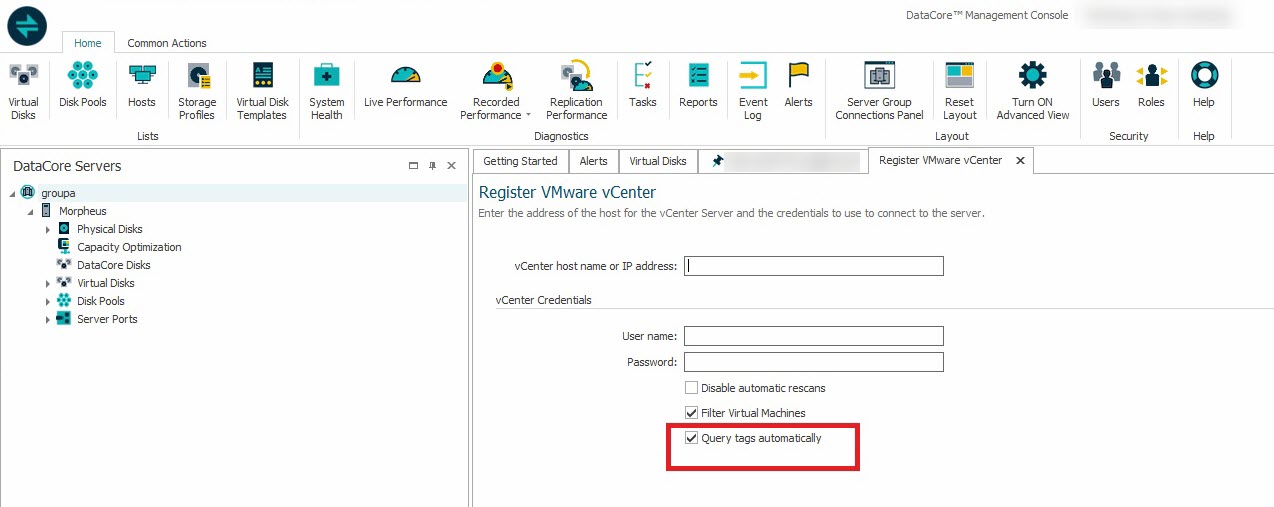
Task: Expand Virtual Disks tree node
Action: click(48, 284)
